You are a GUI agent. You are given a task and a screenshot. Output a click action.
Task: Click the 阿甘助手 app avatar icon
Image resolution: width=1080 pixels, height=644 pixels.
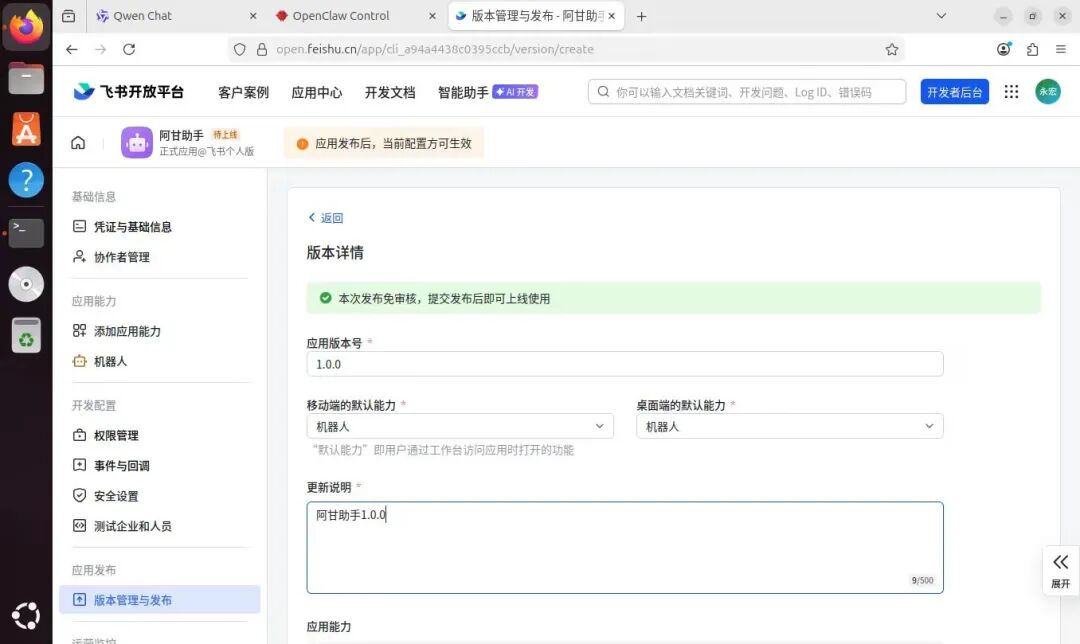point(137,142)
